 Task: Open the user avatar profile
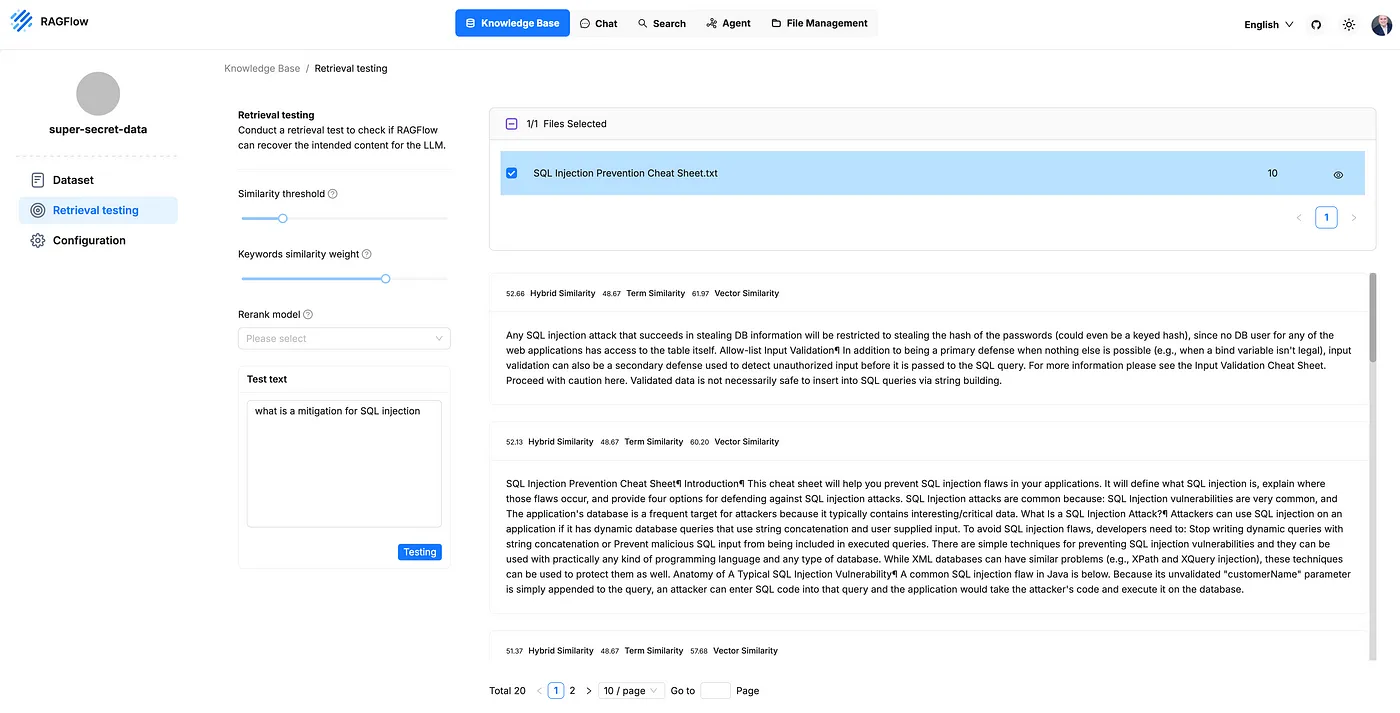[x=1381, y=25]
